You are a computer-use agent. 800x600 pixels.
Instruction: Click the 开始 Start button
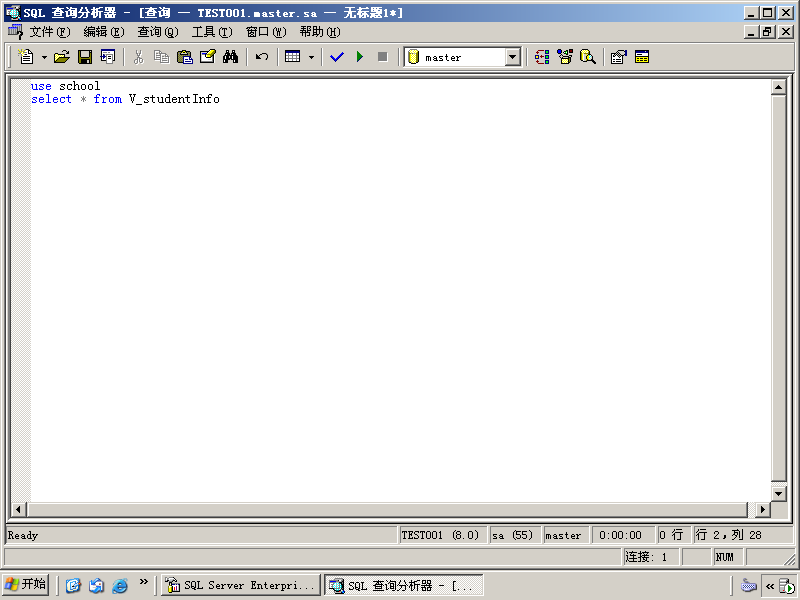26,584
